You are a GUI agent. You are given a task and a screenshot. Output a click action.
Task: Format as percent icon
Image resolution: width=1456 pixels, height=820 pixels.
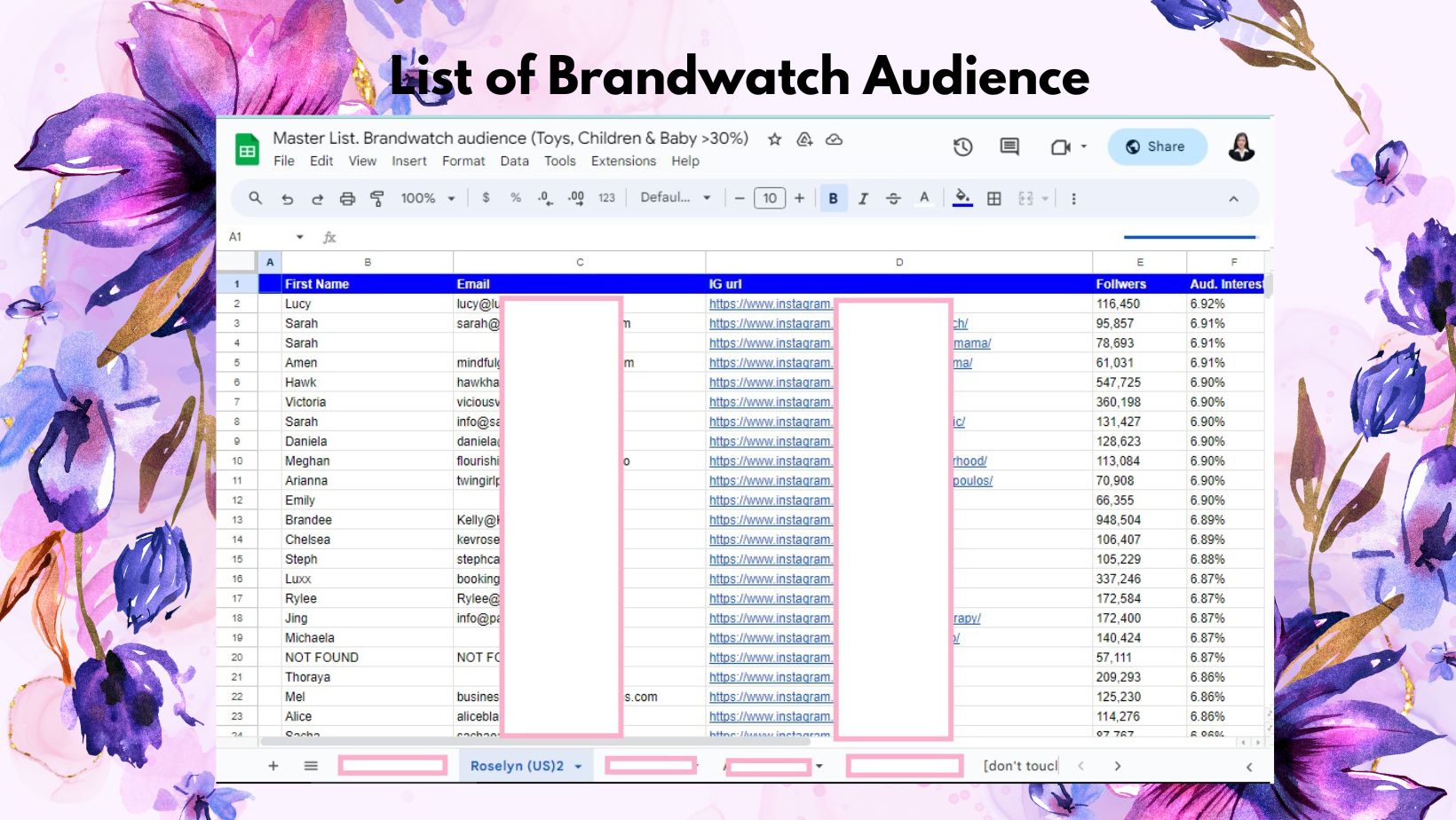click(516, 198)
